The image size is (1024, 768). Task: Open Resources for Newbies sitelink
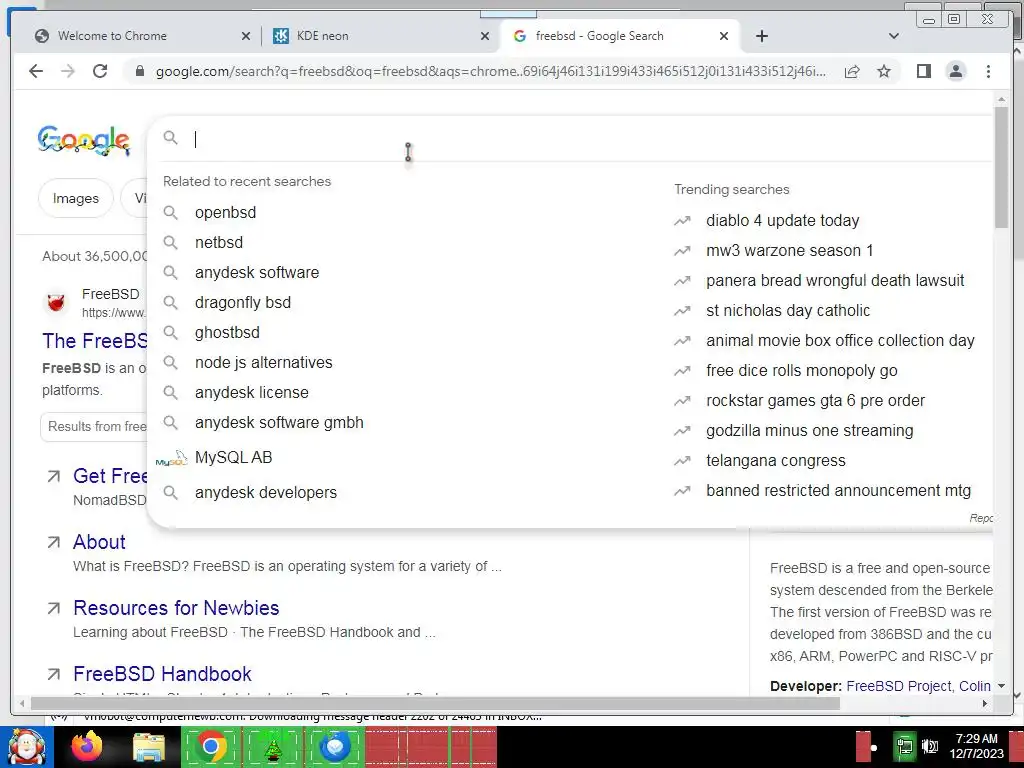[x=176, y=607]
